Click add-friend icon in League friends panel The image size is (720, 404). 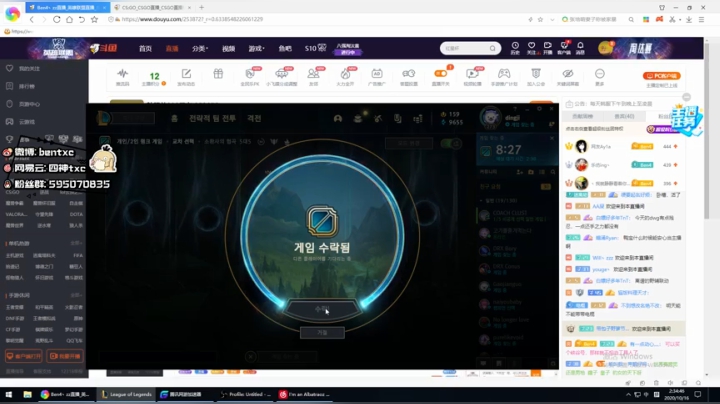tap(520, 172)
